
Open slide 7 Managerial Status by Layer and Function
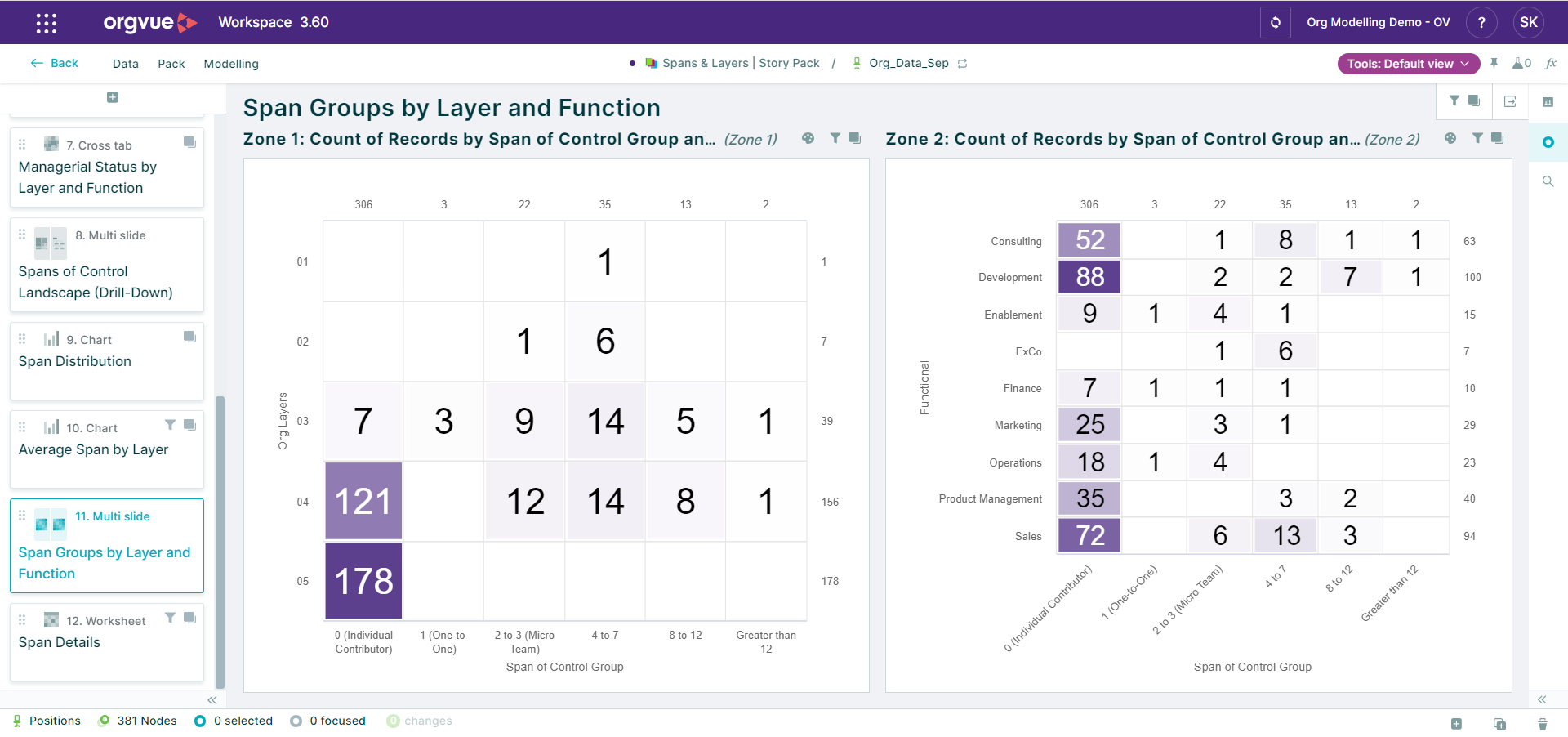pyautogui.click(x=107, y=167)
